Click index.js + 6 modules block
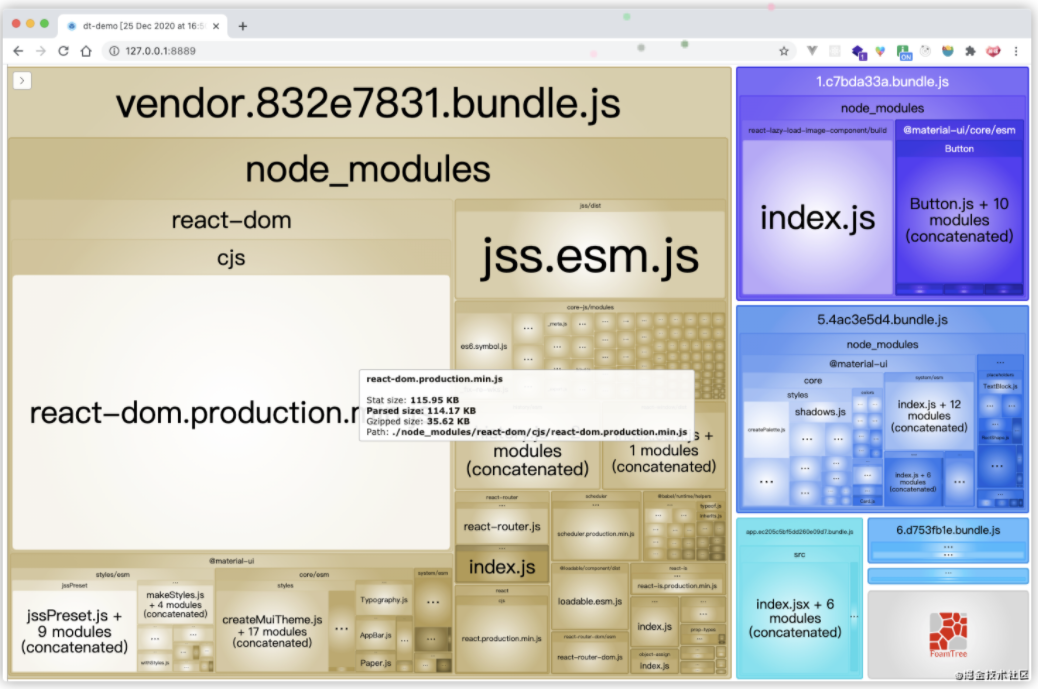The width and height of the screenshot is (1038, 689). pyautogui.click(x=912, y=482)
